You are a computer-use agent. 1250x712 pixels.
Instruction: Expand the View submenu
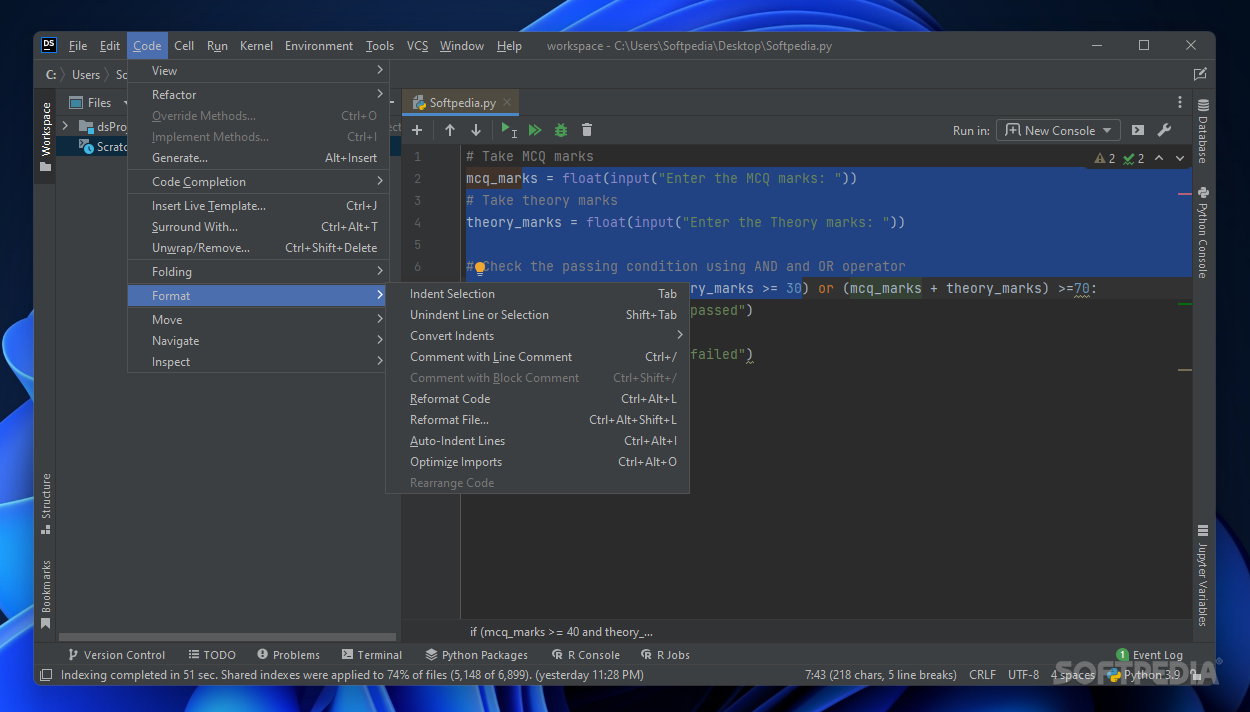coord(258,70)
